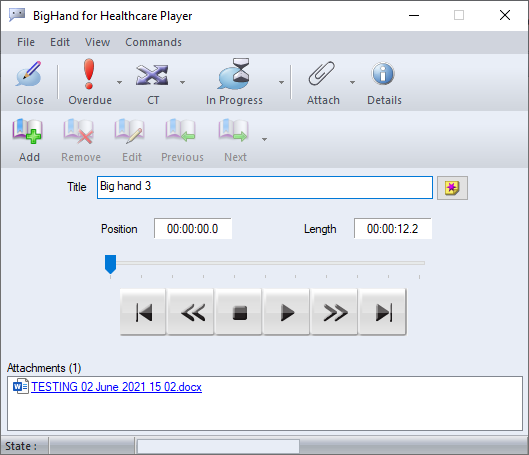Image resolution: width=529 pixels, height=455 pixels.
Task: Click the Attach paperclip icon
Action: point(322,74)
